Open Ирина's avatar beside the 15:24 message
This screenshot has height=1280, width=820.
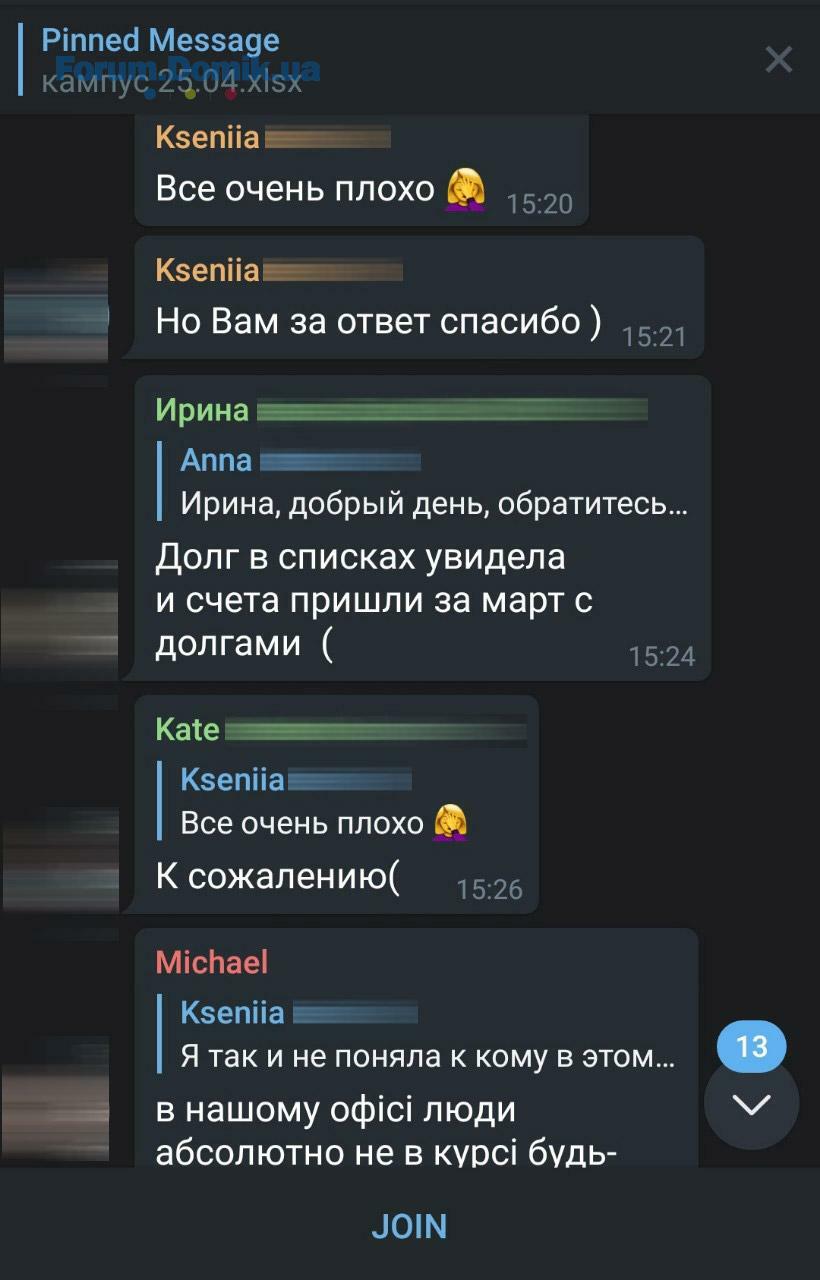pos(59,620)
